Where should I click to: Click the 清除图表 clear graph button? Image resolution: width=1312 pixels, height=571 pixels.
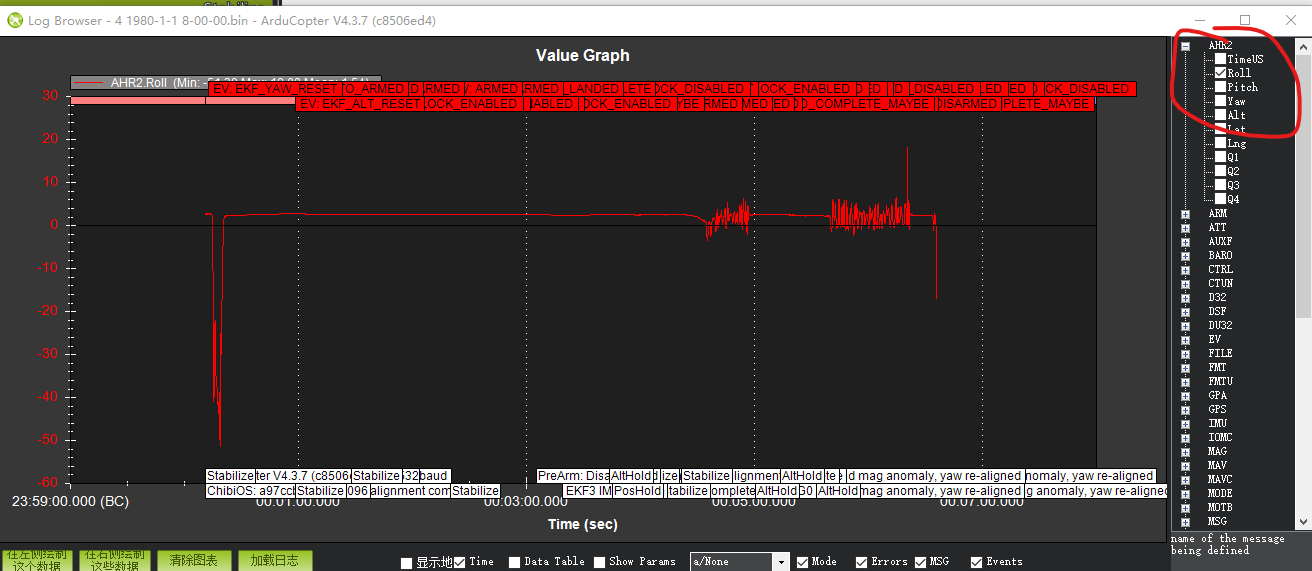click(195, 561)
